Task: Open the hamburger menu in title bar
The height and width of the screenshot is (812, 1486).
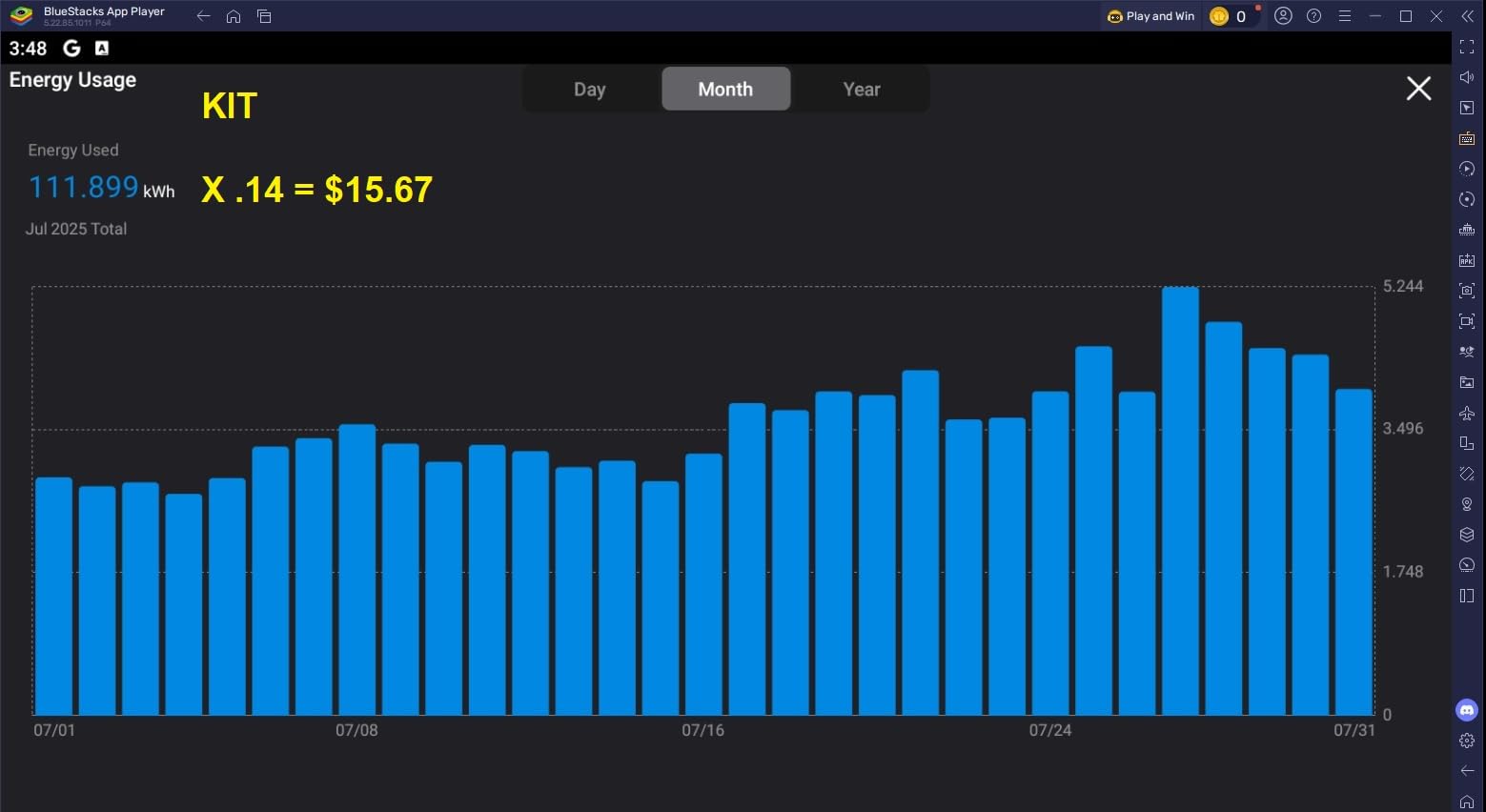Action: 1344,16
